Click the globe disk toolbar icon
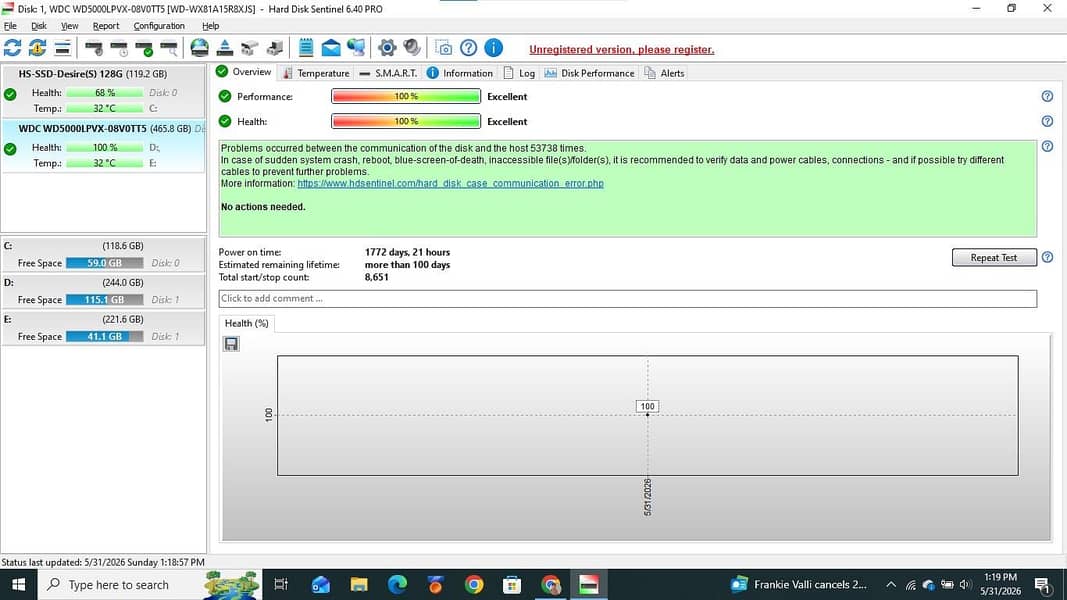 coord(199,48)
